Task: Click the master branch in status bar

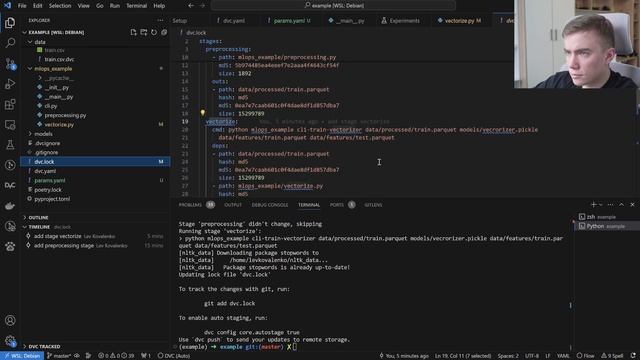Action: tap(59, 356)
